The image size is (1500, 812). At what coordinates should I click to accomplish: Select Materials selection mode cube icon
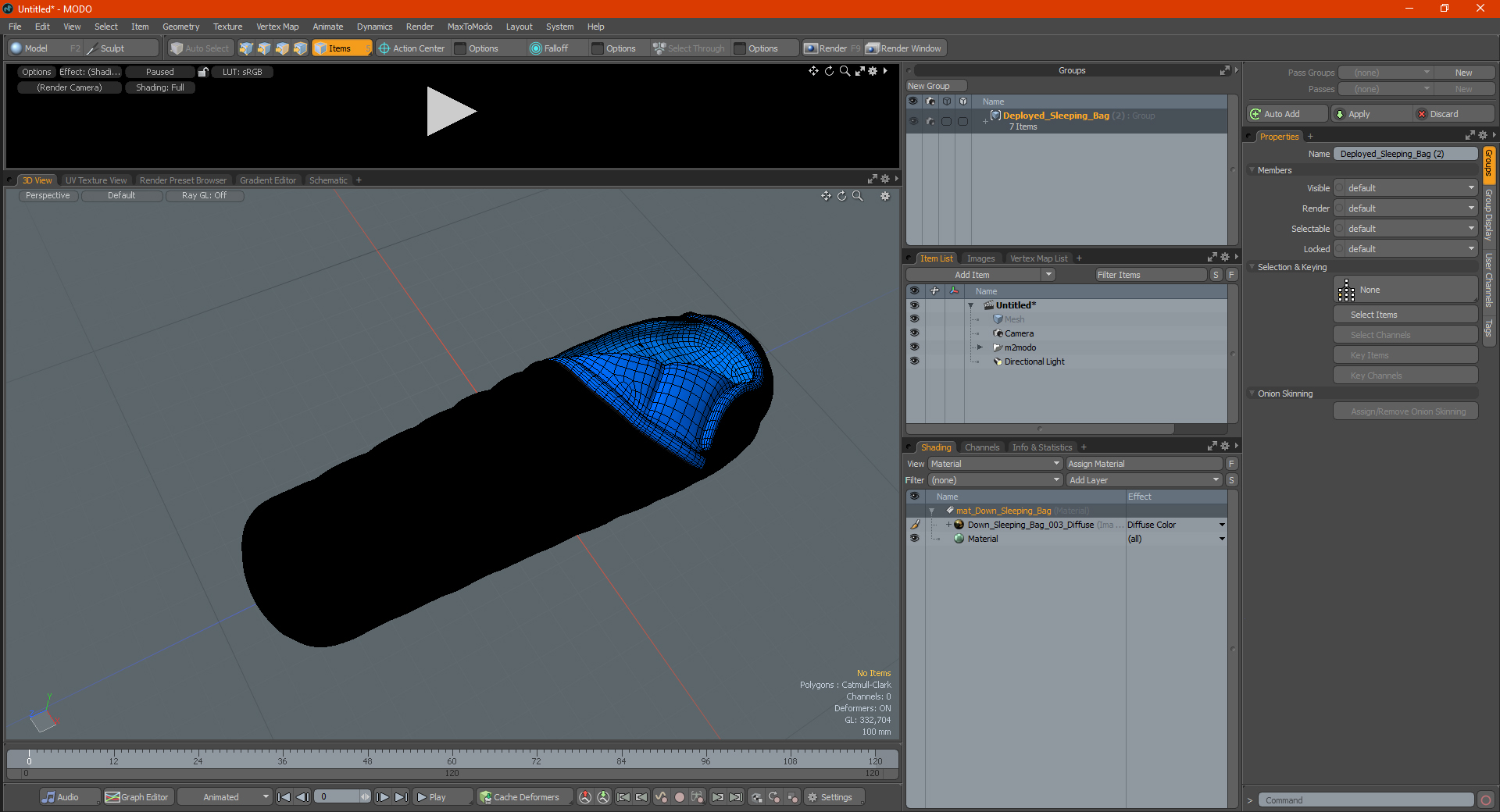pos(300,48)
